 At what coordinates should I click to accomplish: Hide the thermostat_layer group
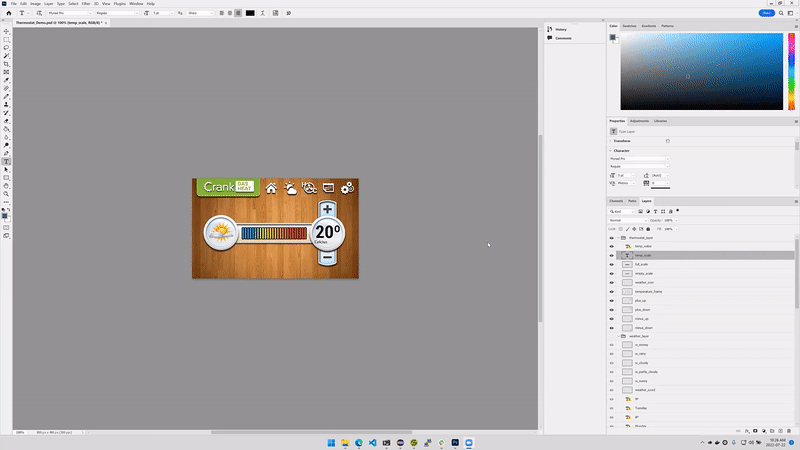611,238
